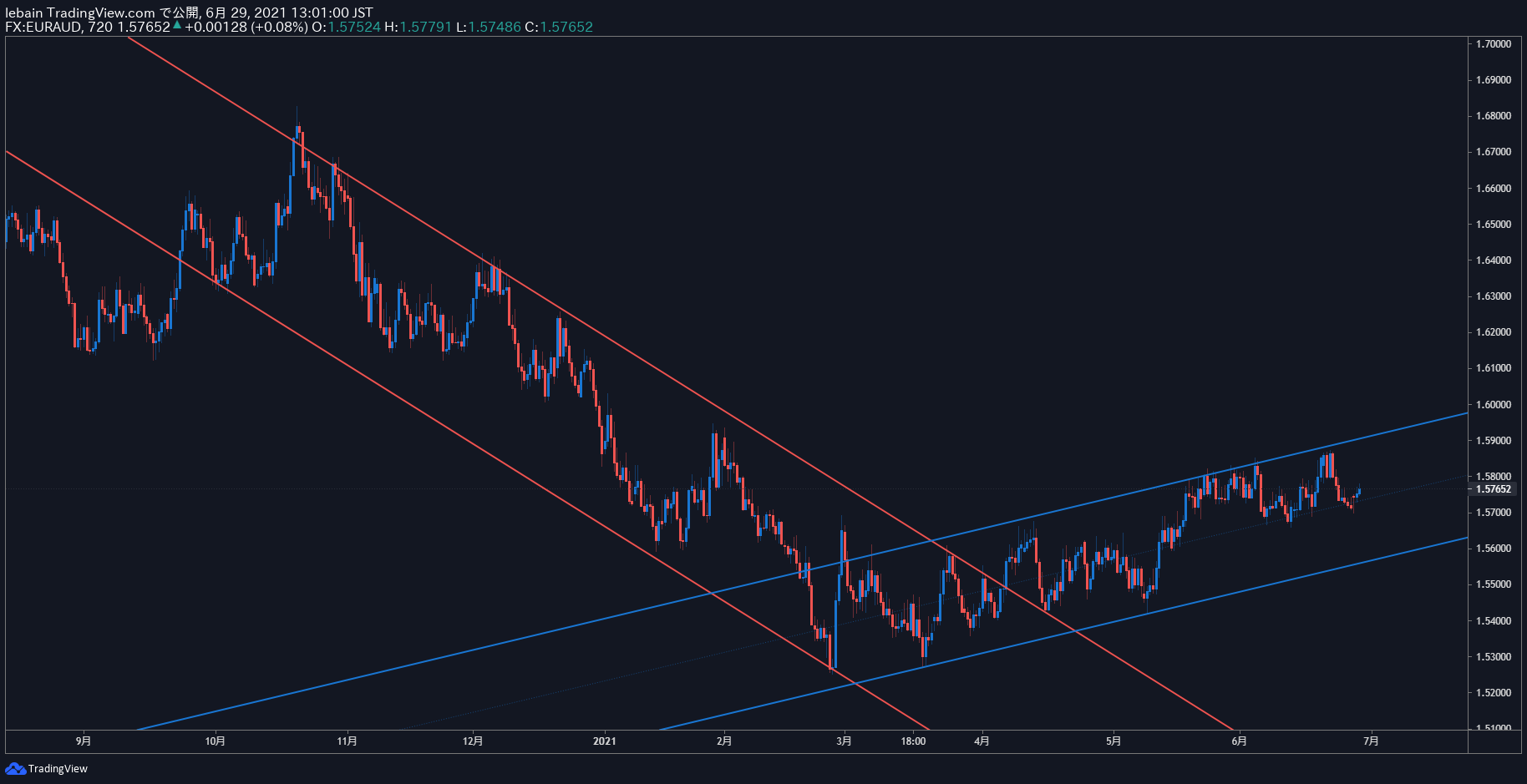Click the TradingView text at bottom left
This screenshot has width=1527, height=784.
[x=58, y=768]
